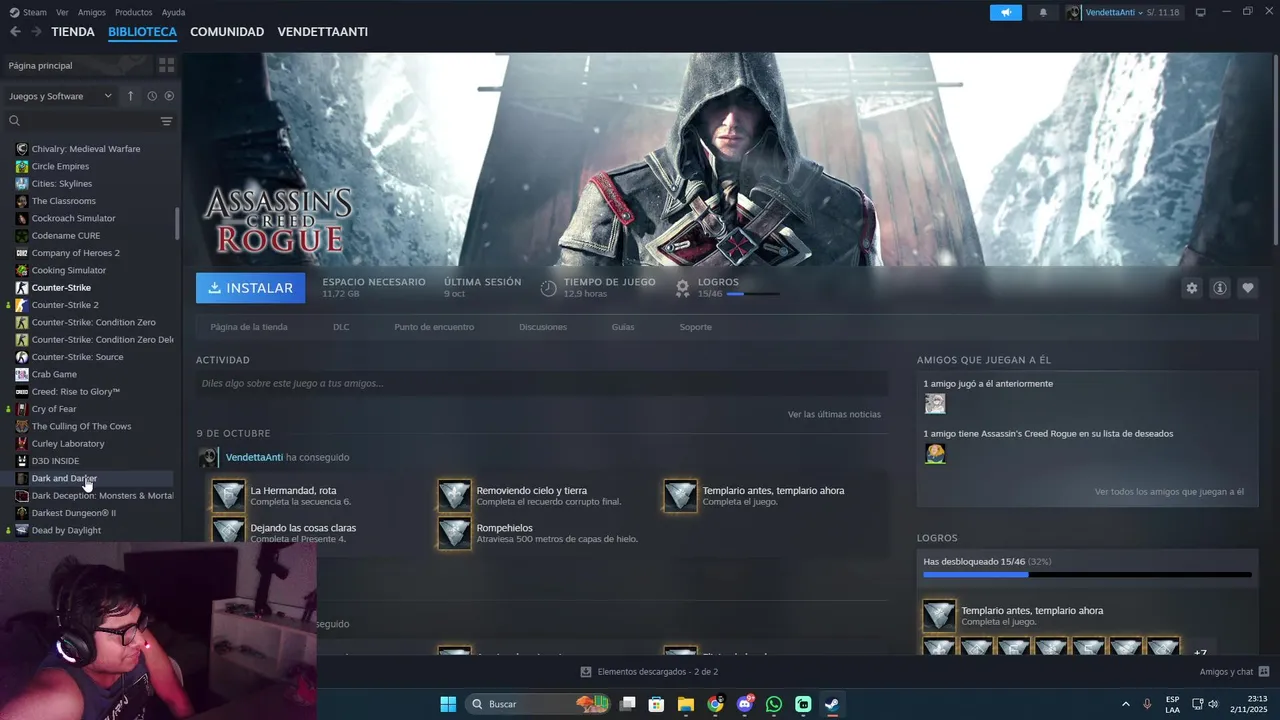Screen dimensions: 1280x720
Task: Show game information icon
Action: pyautogui.click(x=1220, y=288)
